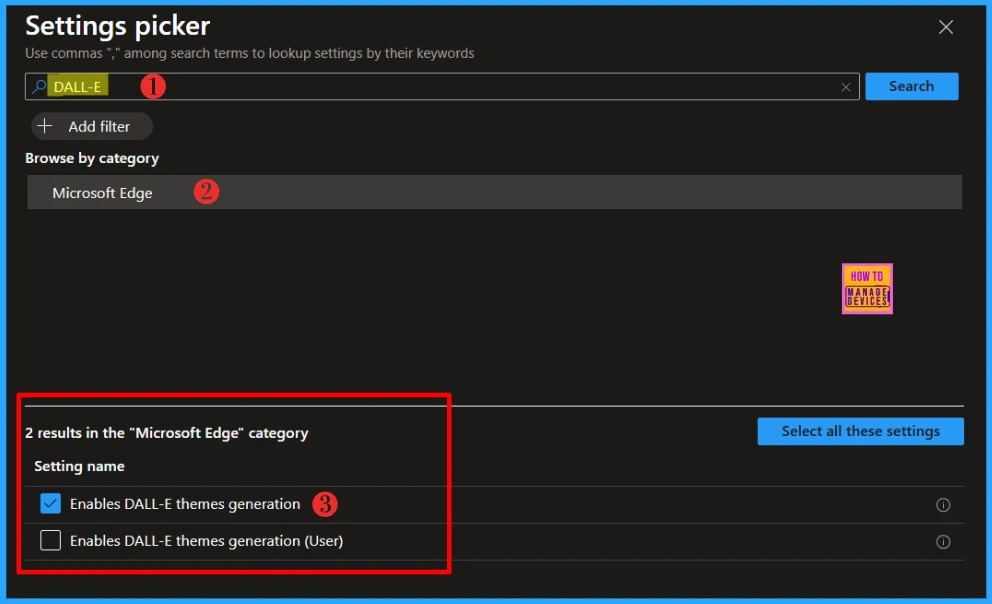Show info for DALL-E themes generation (User)
The height and width of the screenshot is (604, 992).
coord(943,541)
